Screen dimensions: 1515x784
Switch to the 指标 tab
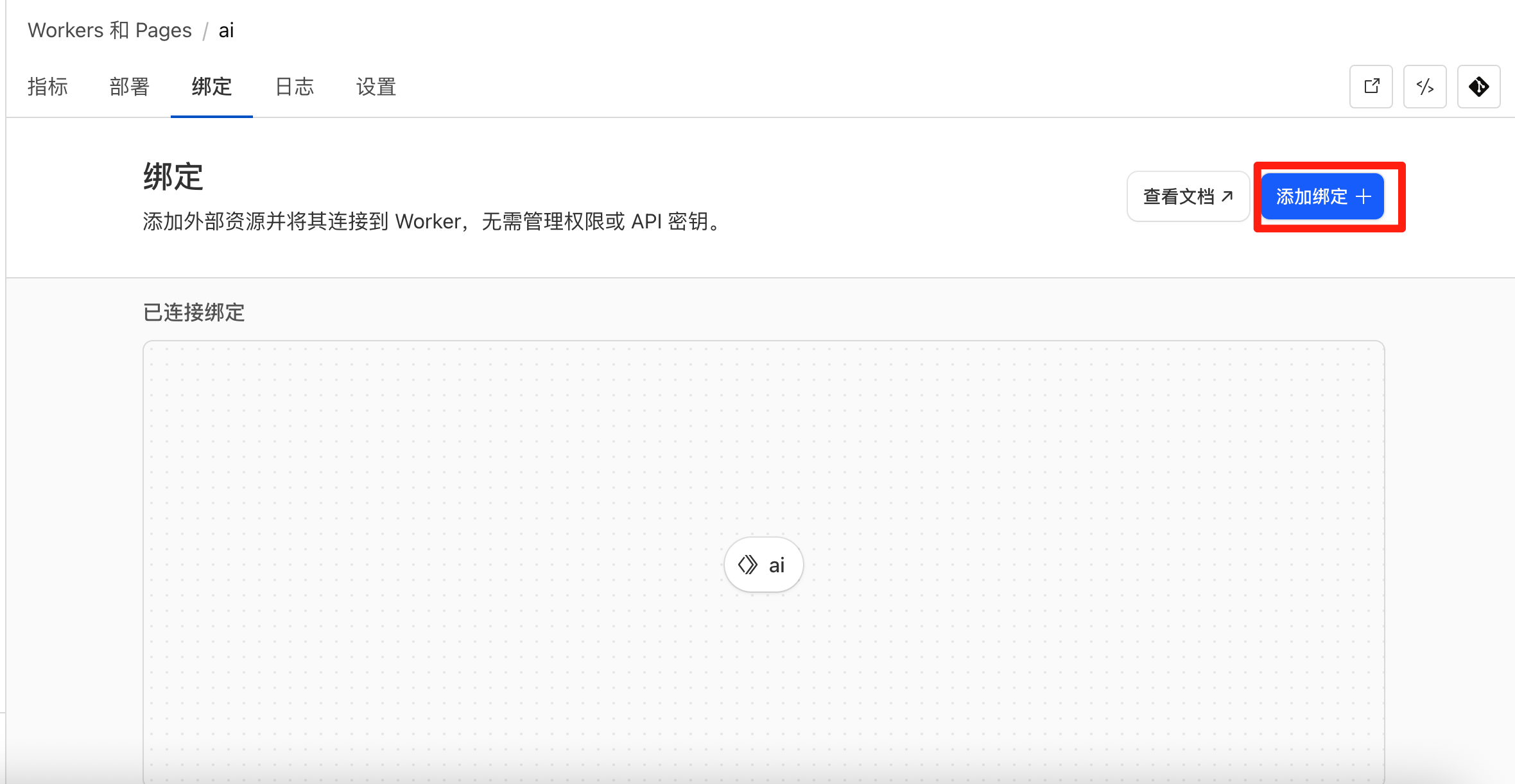[48, 87]
